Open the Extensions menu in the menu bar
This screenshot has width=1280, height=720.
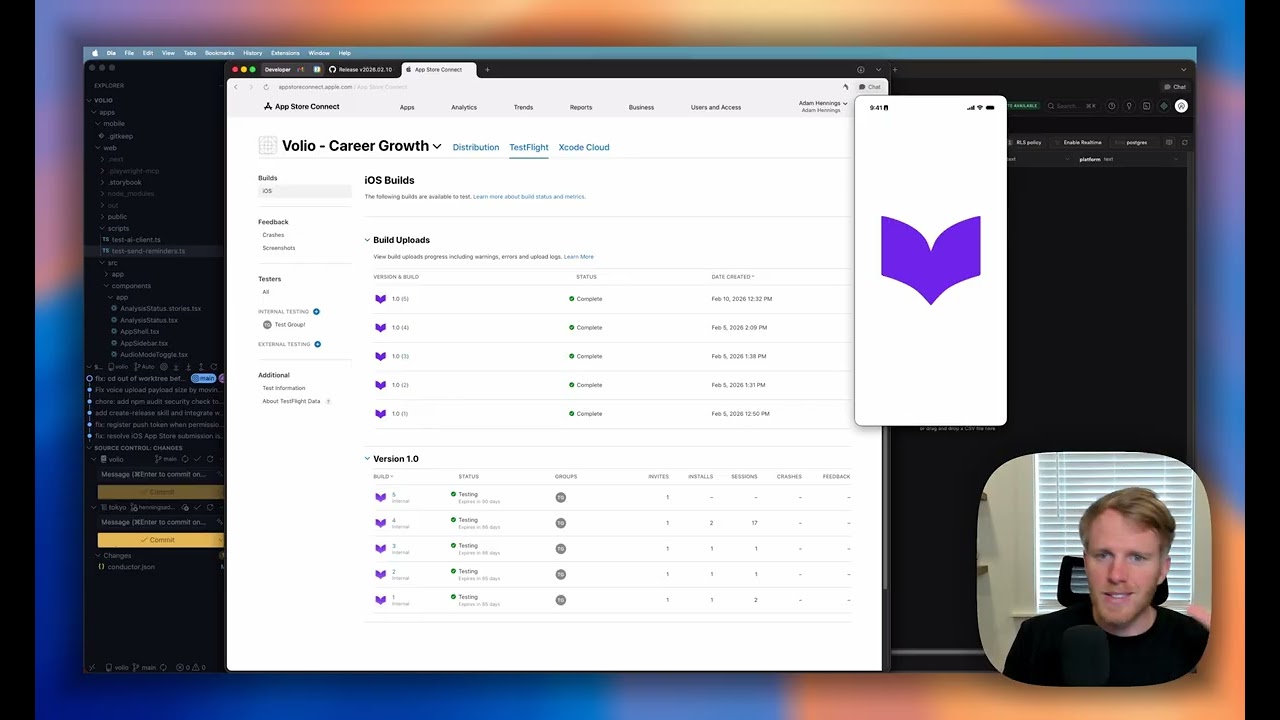285,53
